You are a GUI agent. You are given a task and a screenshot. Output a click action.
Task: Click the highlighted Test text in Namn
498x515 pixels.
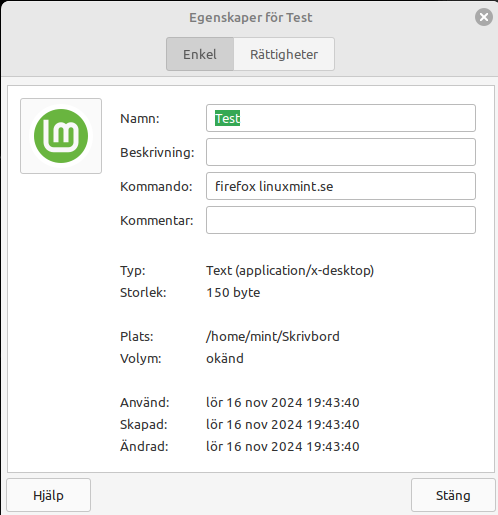227,118
